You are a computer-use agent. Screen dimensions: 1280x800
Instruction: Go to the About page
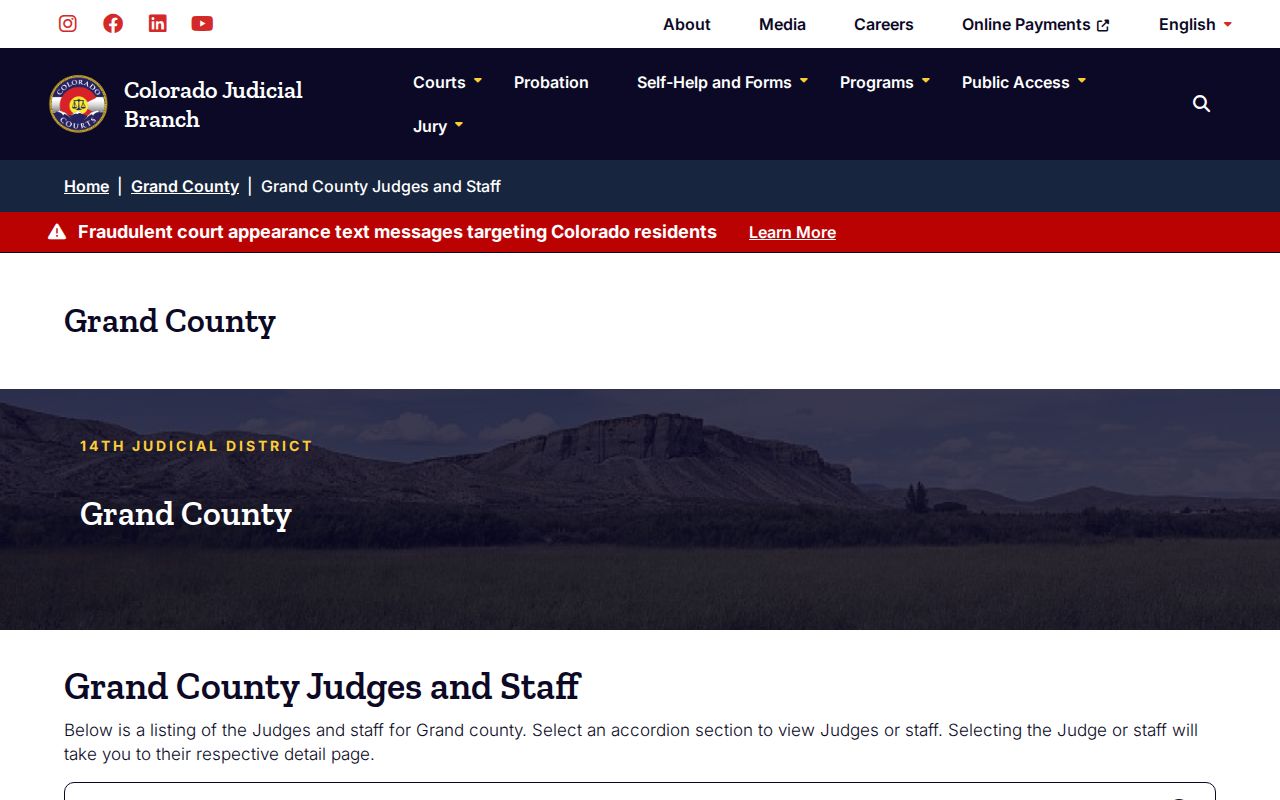coord(687,24)
